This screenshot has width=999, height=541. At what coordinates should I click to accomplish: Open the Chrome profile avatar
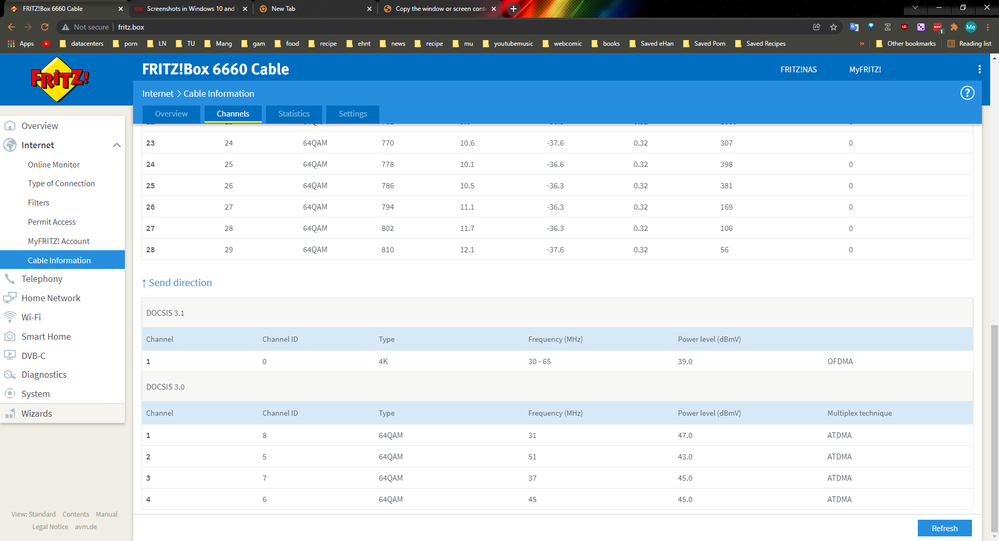point(970,27)
